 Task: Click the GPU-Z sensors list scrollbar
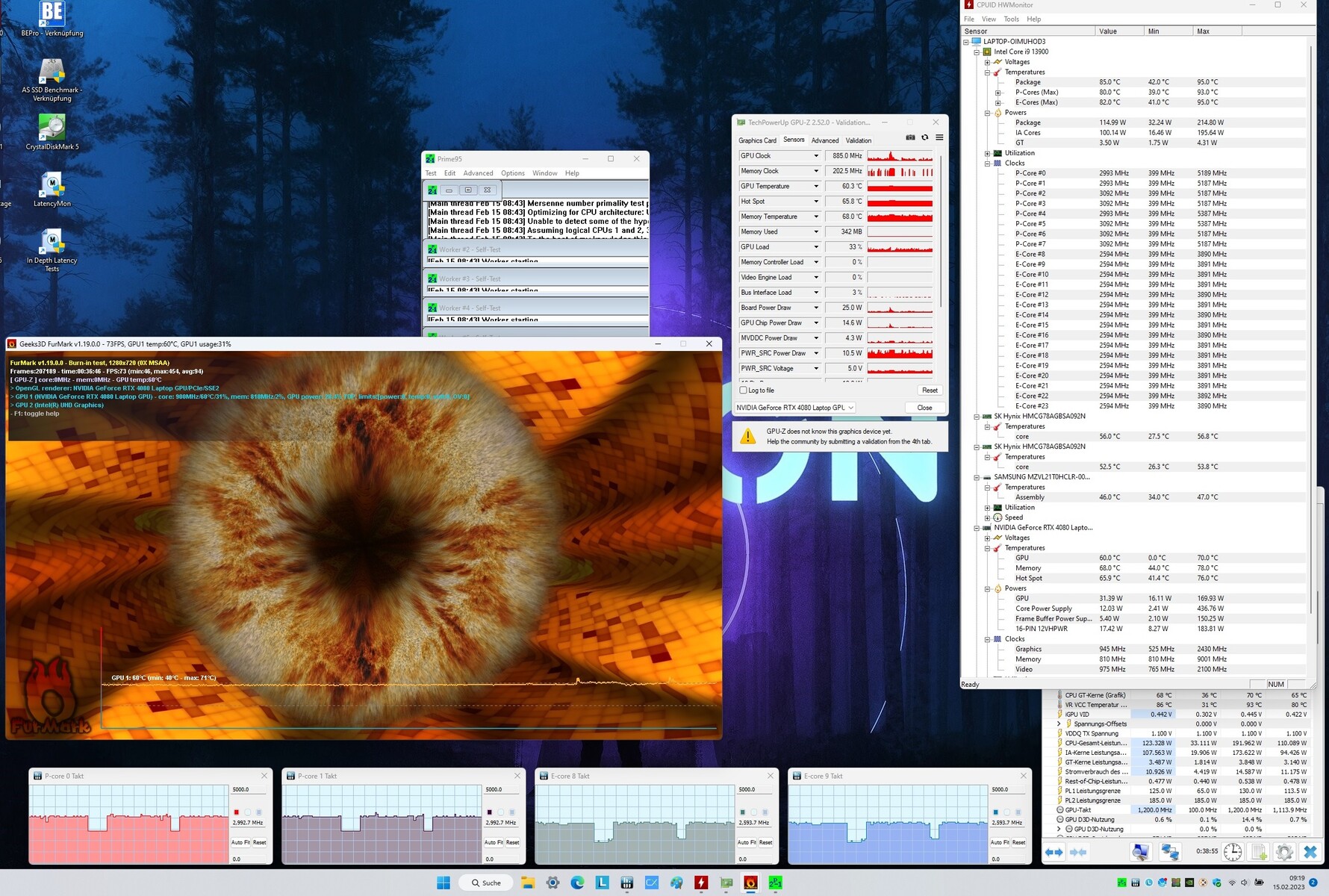[x=941, y=230]
